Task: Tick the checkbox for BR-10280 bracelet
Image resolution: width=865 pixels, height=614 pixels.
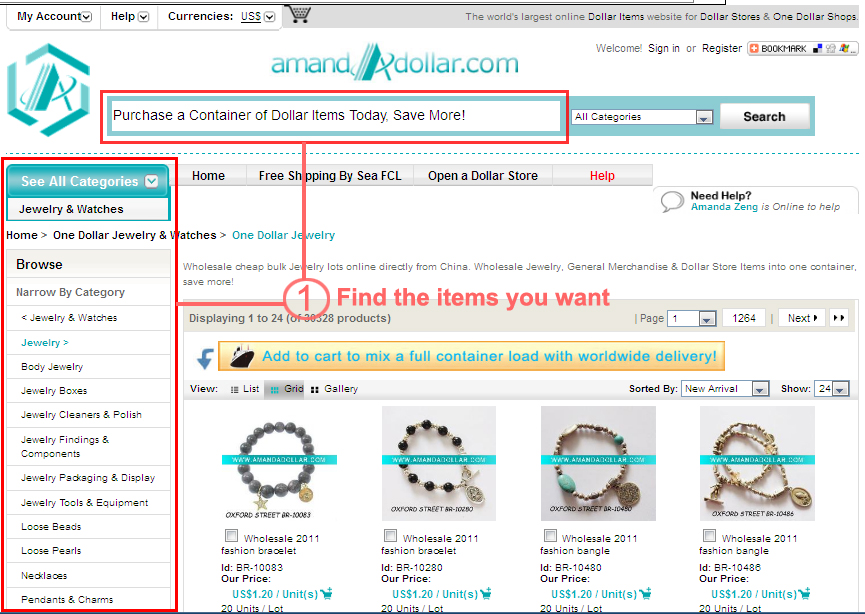Action: click(x=391, y=536)
